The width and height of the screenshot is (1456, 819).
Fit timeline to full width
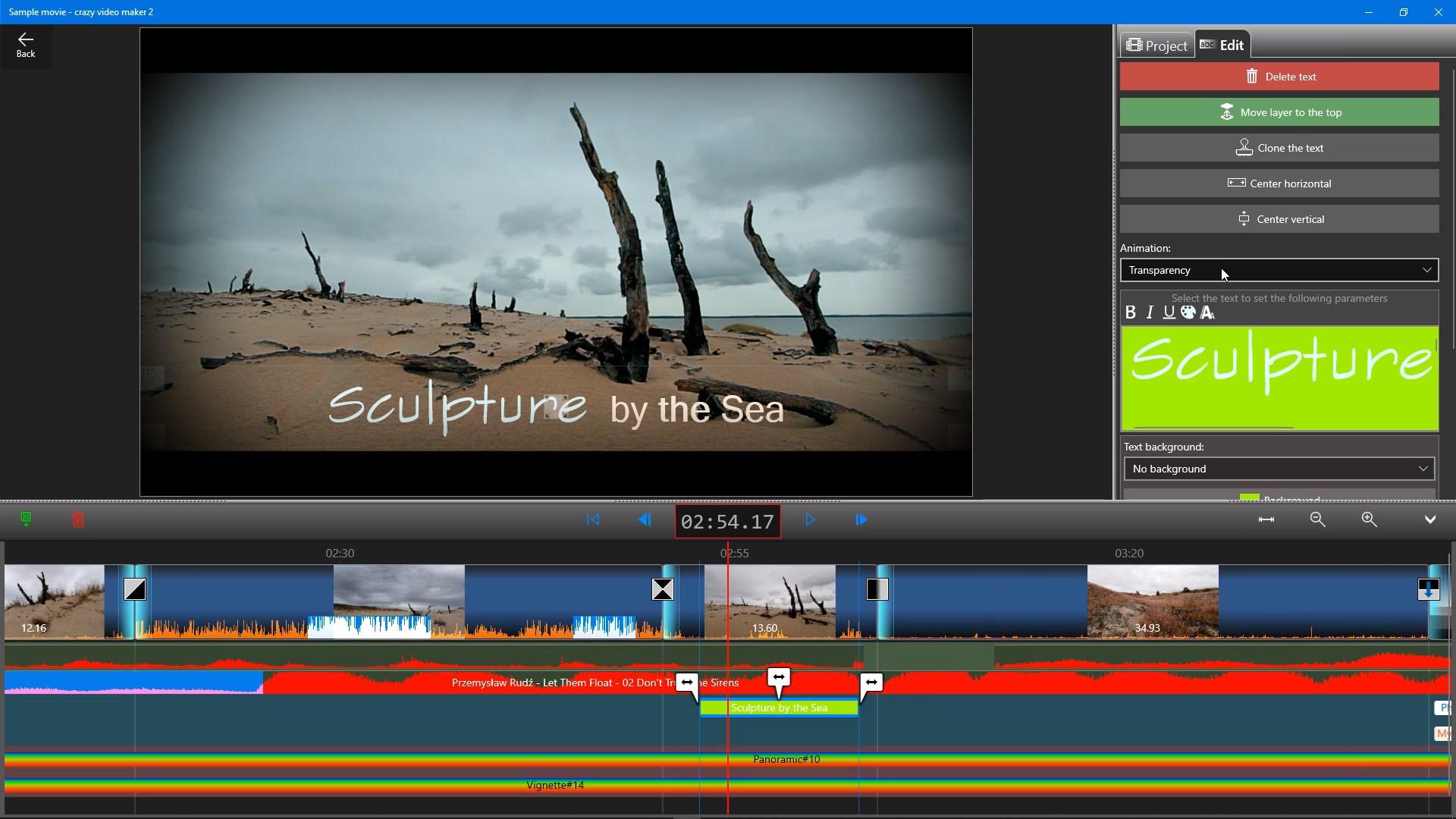[1266, 519]
